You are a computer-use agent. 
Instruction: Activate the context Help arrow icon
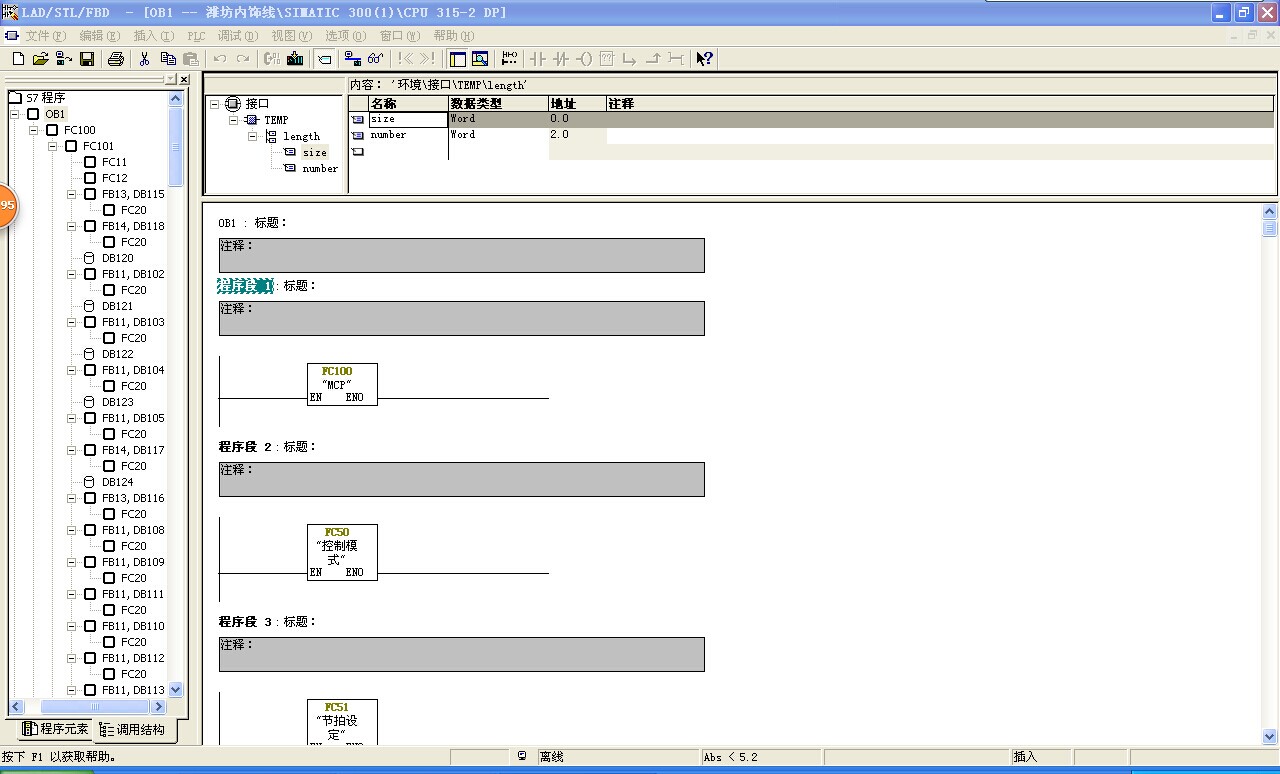point(705,59)
